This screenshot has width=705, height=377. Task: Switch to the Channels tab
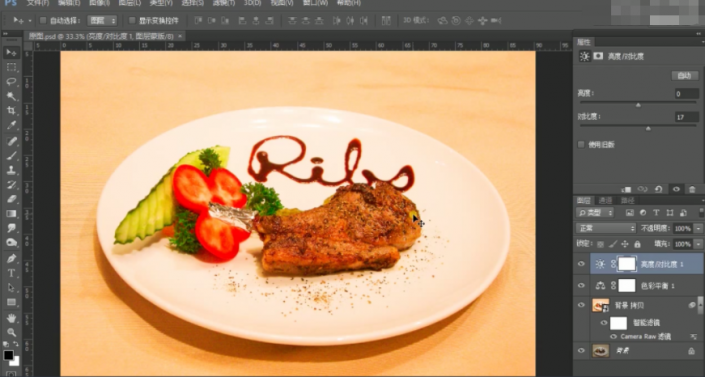(x=605, y=201)
